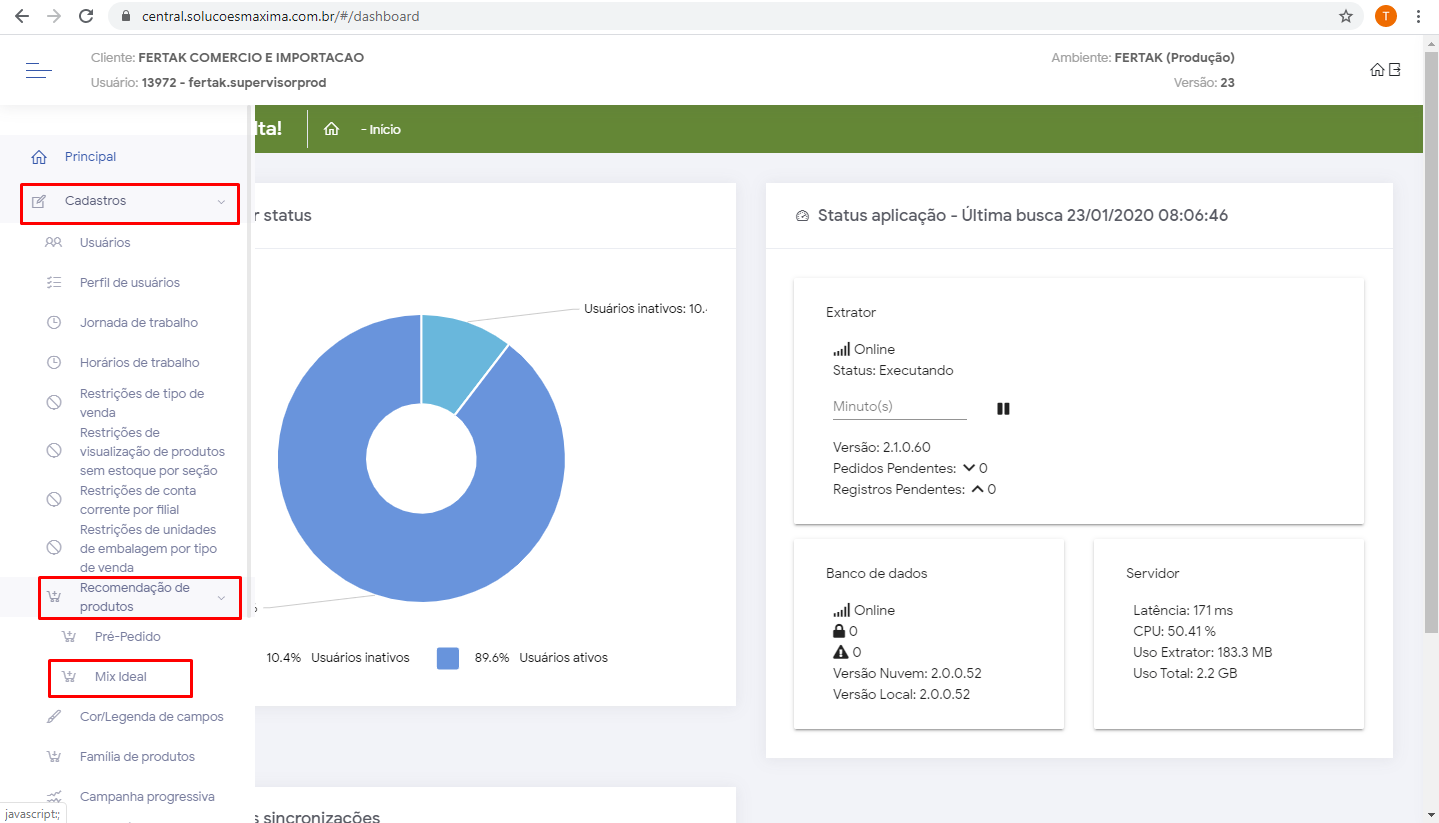Viewport: 1439px width, 823px height.
Task: Click the logout icon in header
Action: pos(1395,70)
